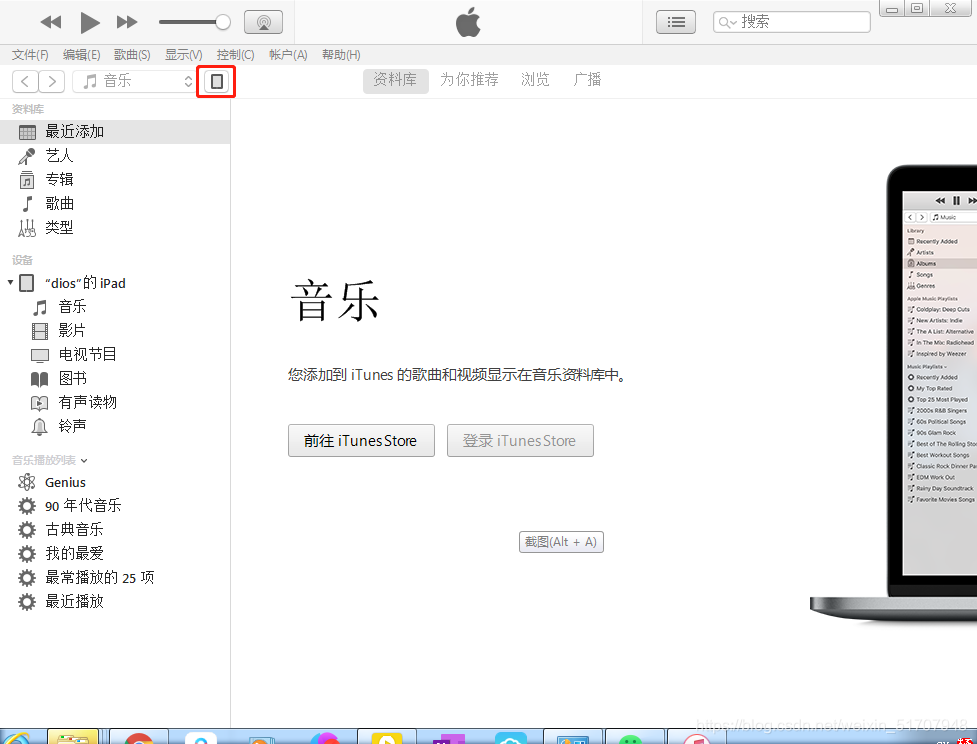
Task: Open 音乐 under the iPad device
Action: tap(115, 307)
